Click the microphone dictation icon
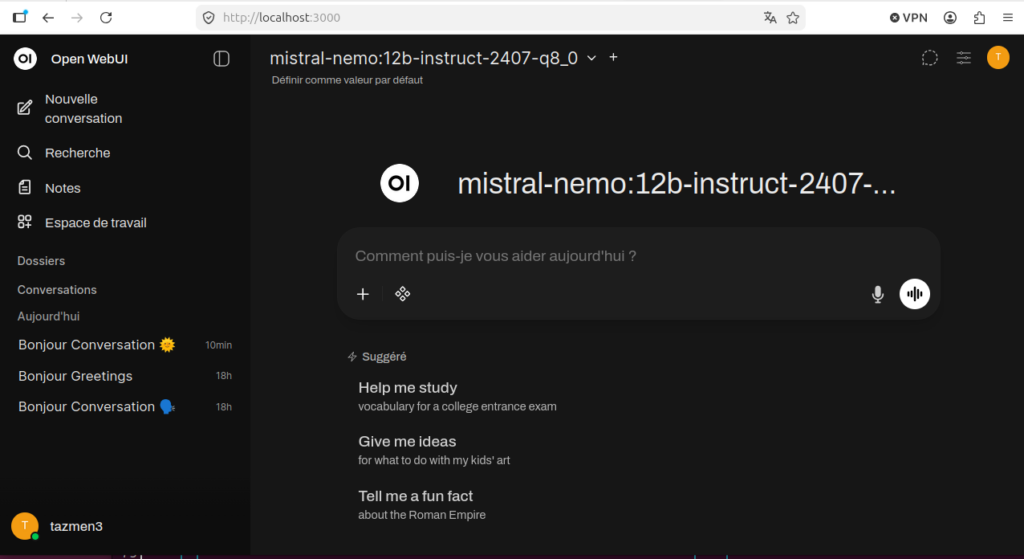Image resolution: width=1024 pixels, height=559 pixels. pos(877,294)
